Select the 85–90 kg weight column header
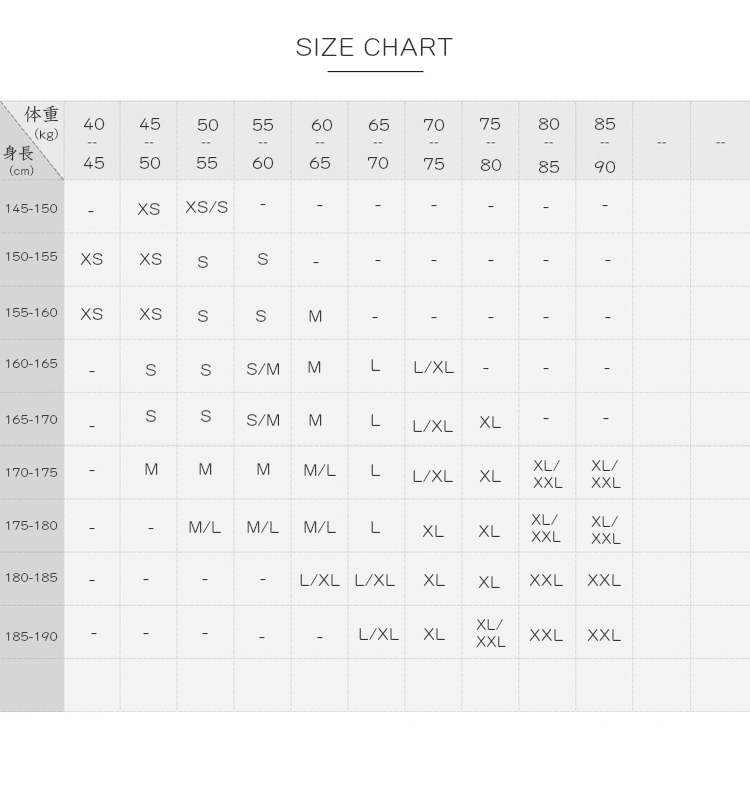 (x=604, y=144)
